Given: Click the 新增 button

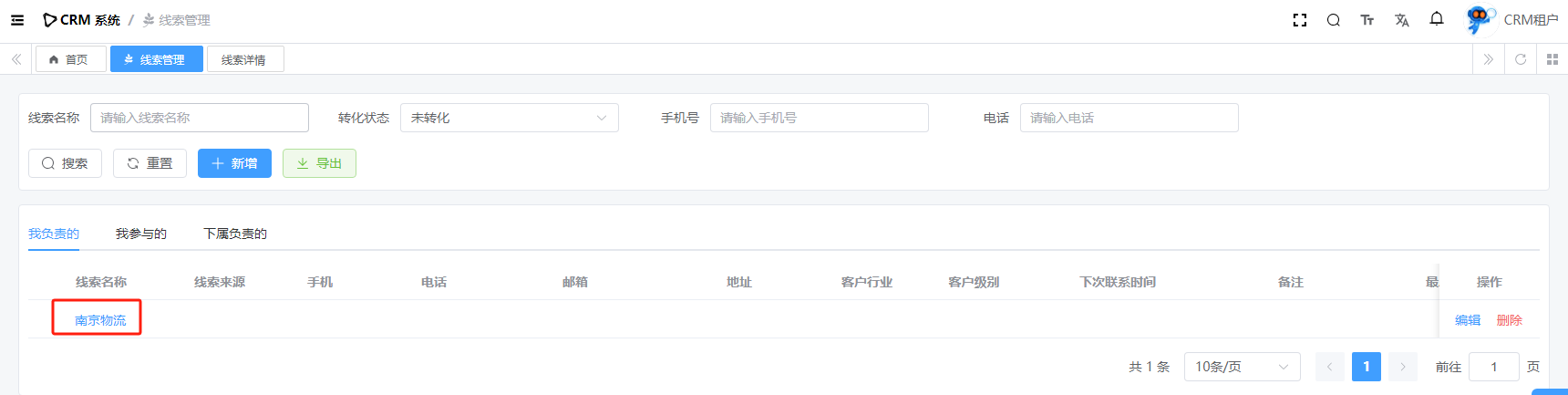Looking at the screenshot, I should 234,163.
